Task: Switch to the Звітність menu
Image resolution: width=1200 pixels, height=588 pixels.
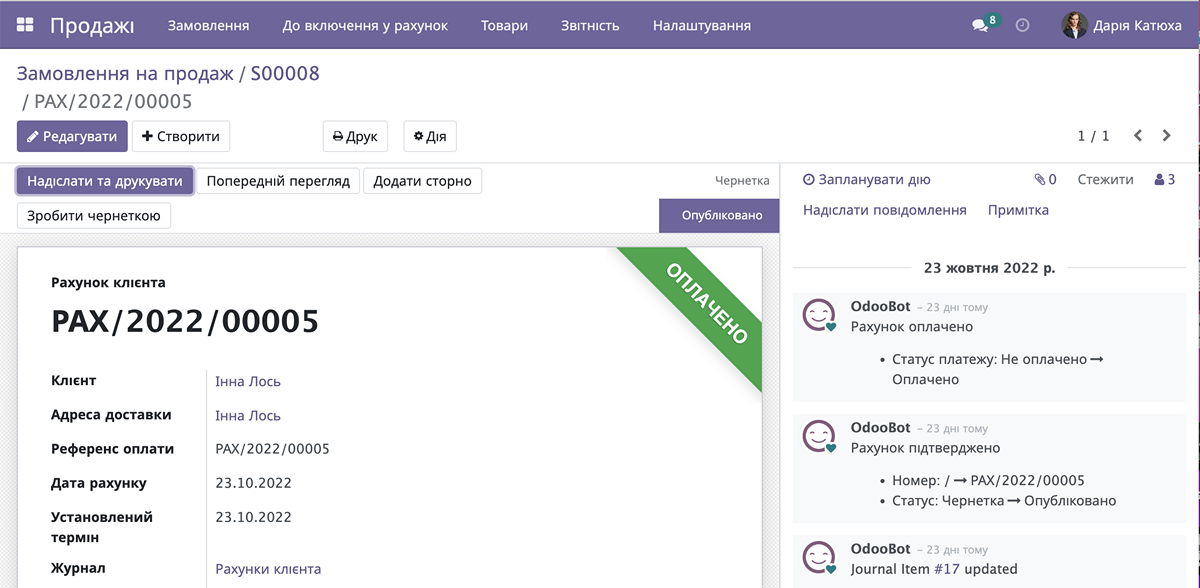Action: pyautogui.click(x=590, y=26)
